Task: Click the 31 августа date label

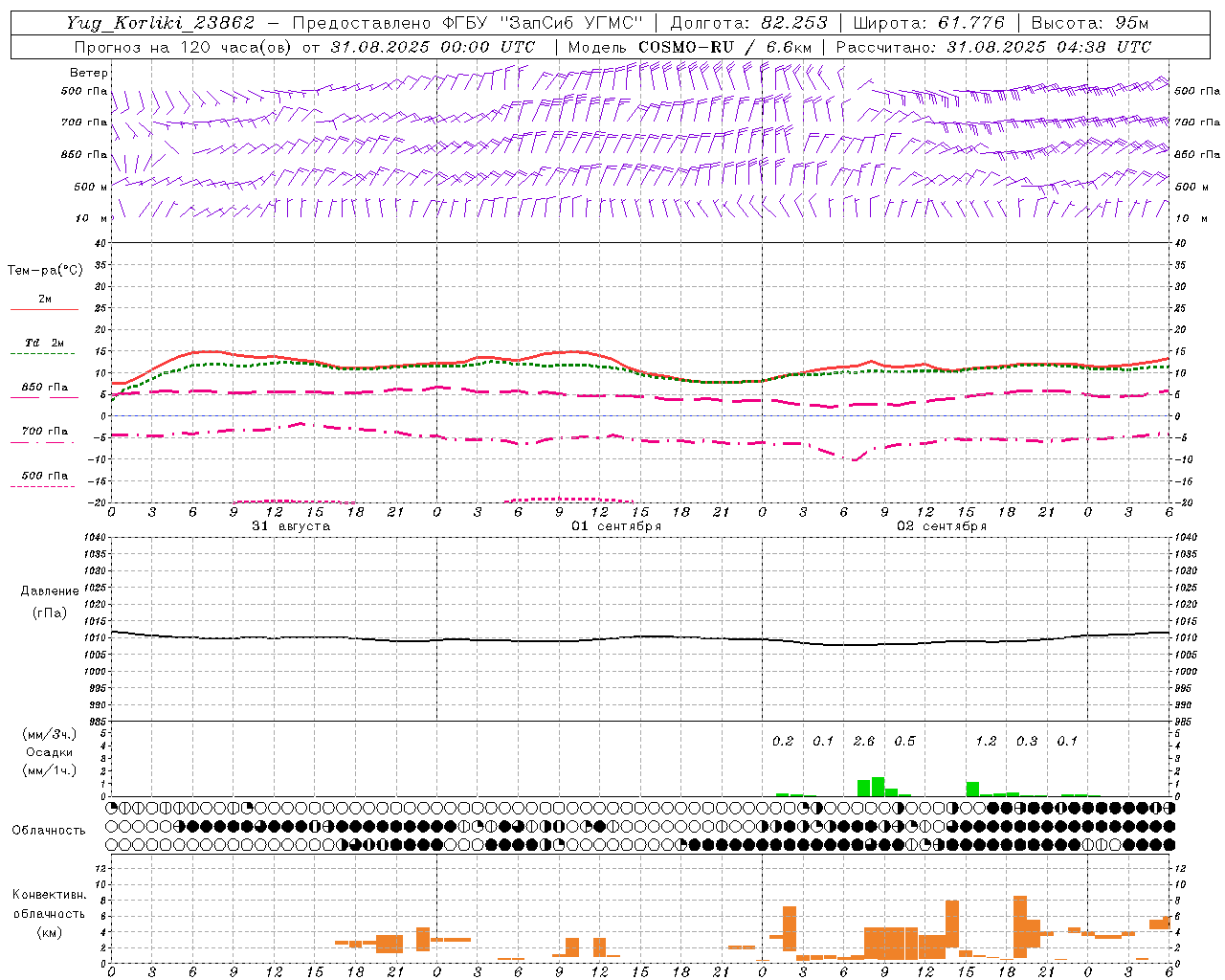Action: 291,526
